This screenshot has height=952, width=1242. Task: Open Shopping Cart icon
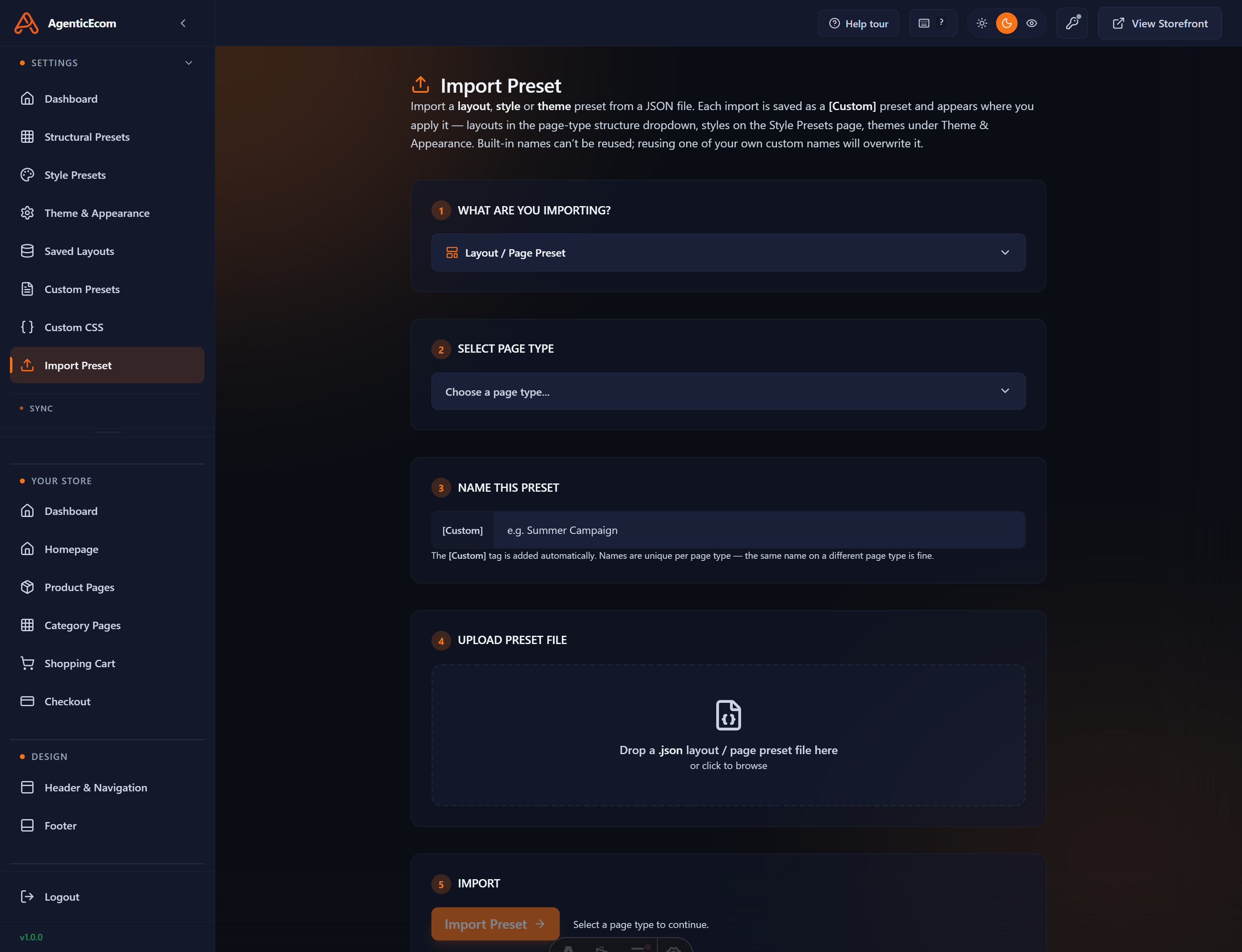27,663
